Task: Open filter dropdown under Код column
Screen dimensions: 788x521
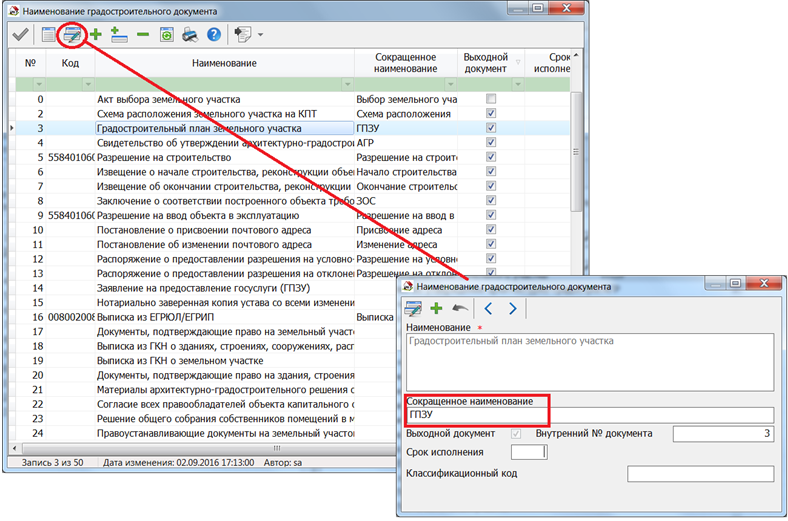Action: click(88, 85)
